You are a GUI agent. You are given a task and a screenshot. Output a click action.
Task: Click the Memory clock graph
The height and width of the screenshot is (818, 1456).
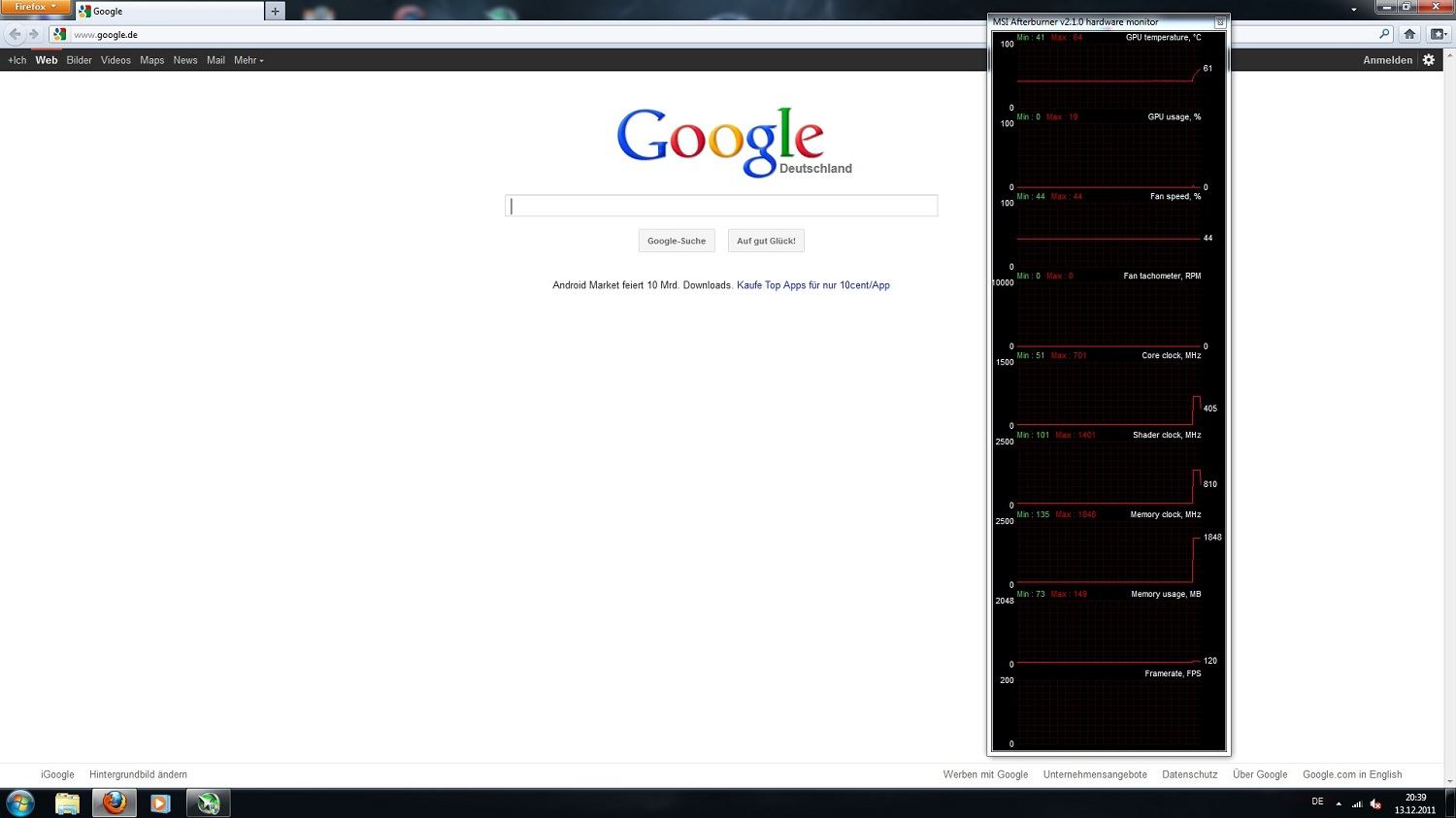pos(1109,553)
